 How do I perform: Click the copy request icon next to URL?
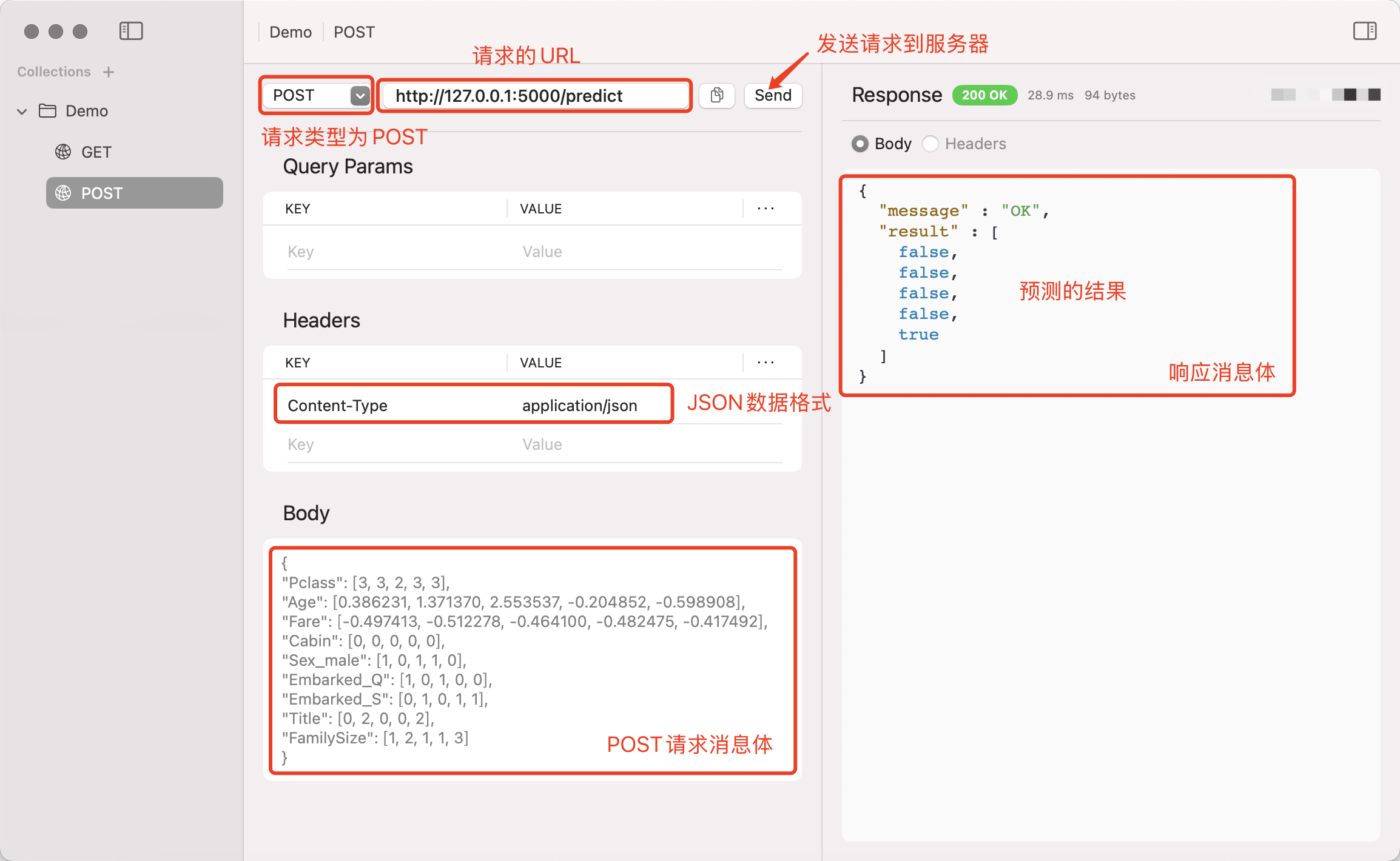[717, 95]
